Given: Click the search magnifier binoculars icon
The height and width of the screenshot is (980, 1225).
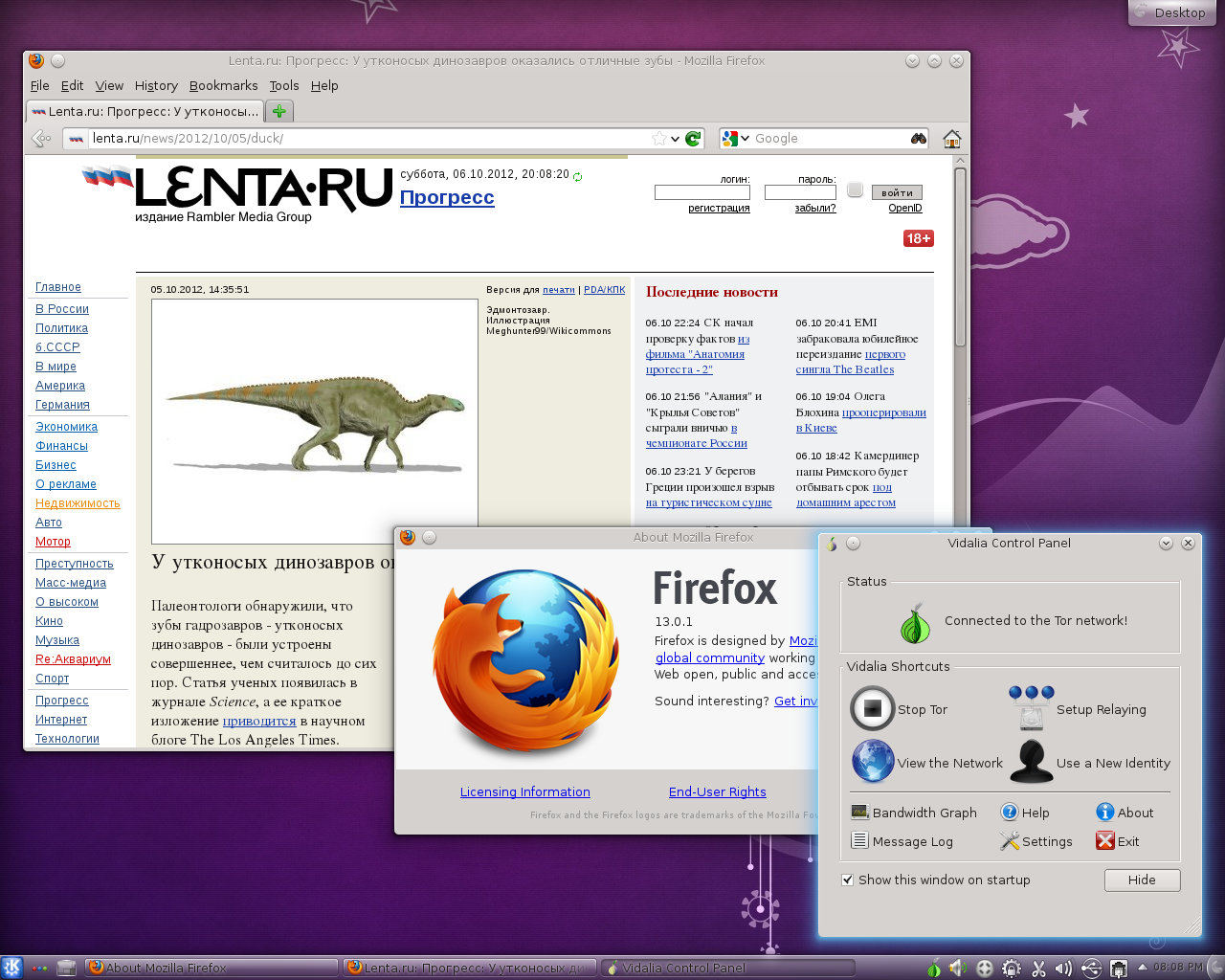Looking at the screenshot, I should [919, 139].
